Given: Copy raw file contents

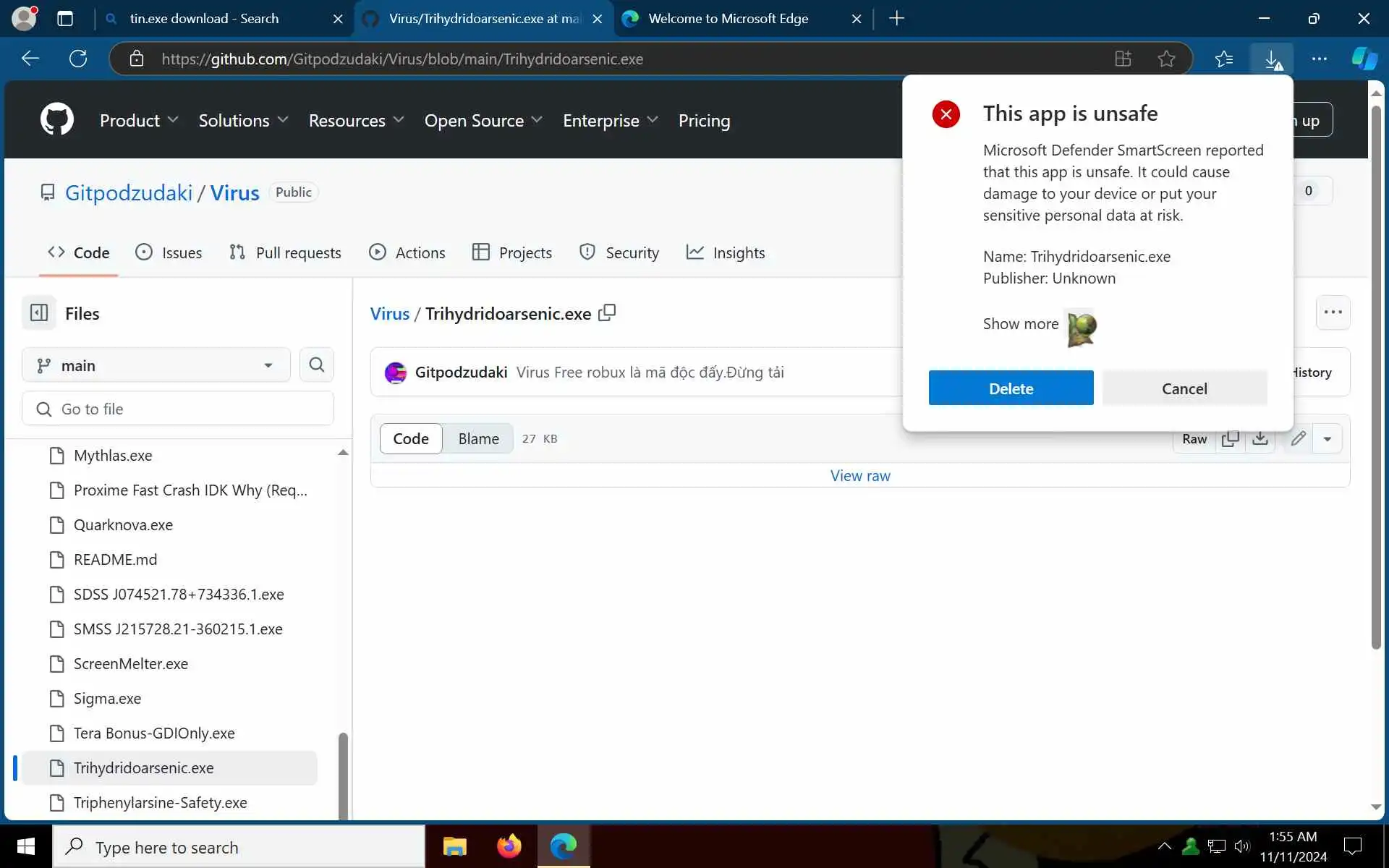Looking at the screenshot, I should click(1230, 438).
